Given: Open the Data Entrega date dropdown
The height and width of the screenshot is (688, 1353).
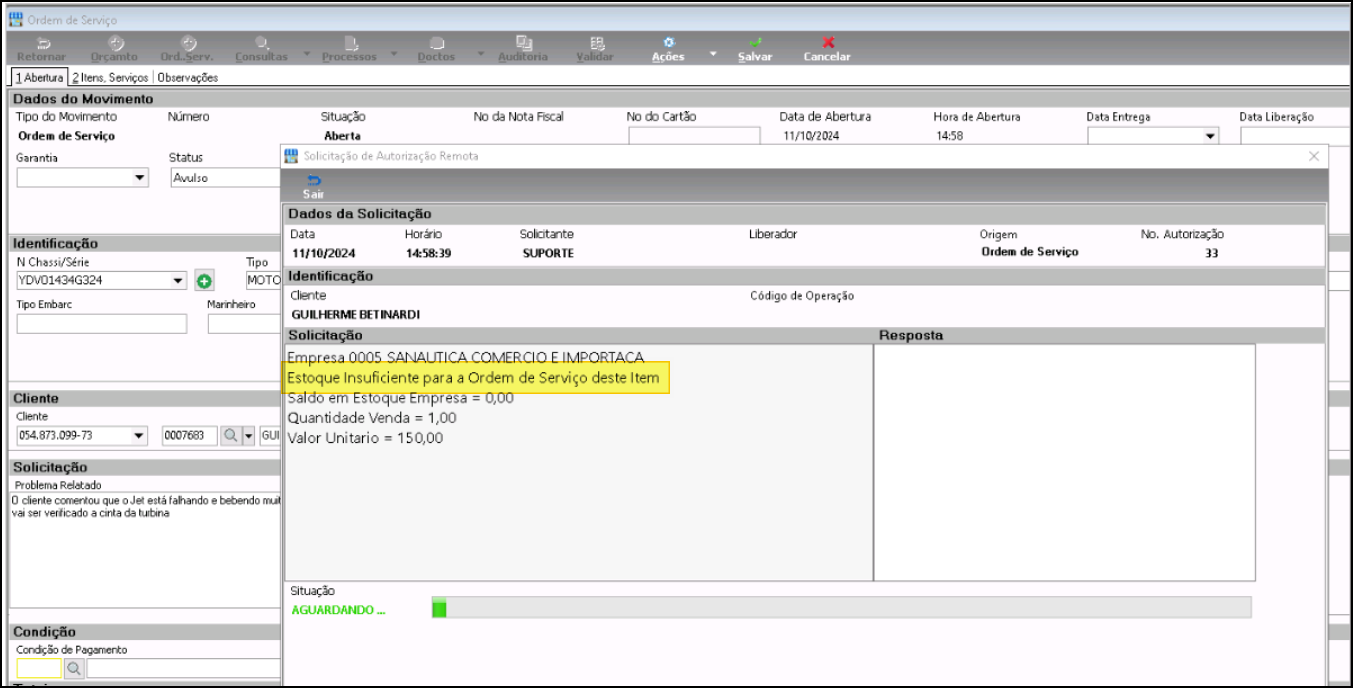Looking at the screenshot, I should point(1211,136).
